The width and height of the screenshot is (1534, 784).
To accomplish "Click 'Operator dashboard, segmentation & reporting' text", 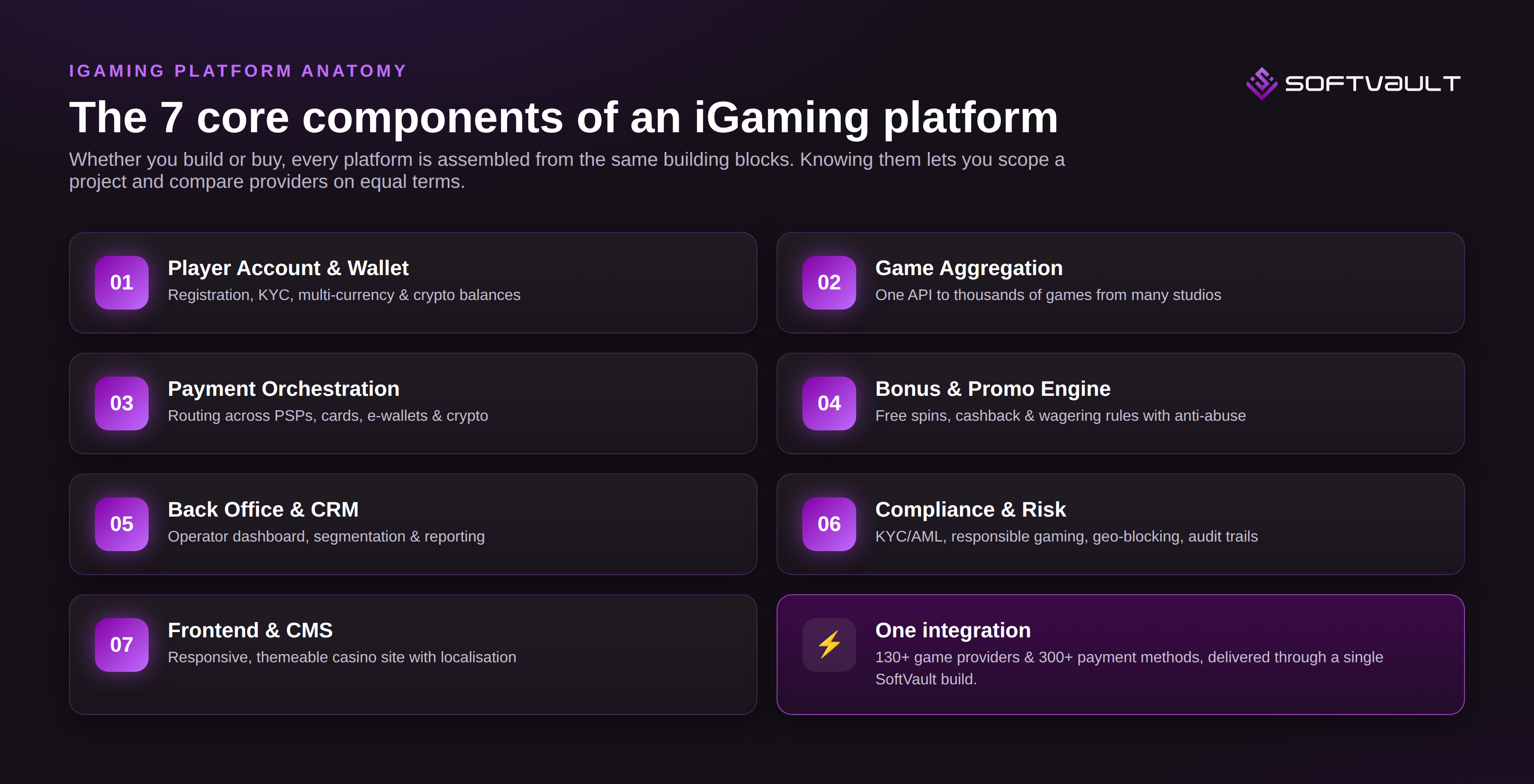I will click(x=326, y=537).
